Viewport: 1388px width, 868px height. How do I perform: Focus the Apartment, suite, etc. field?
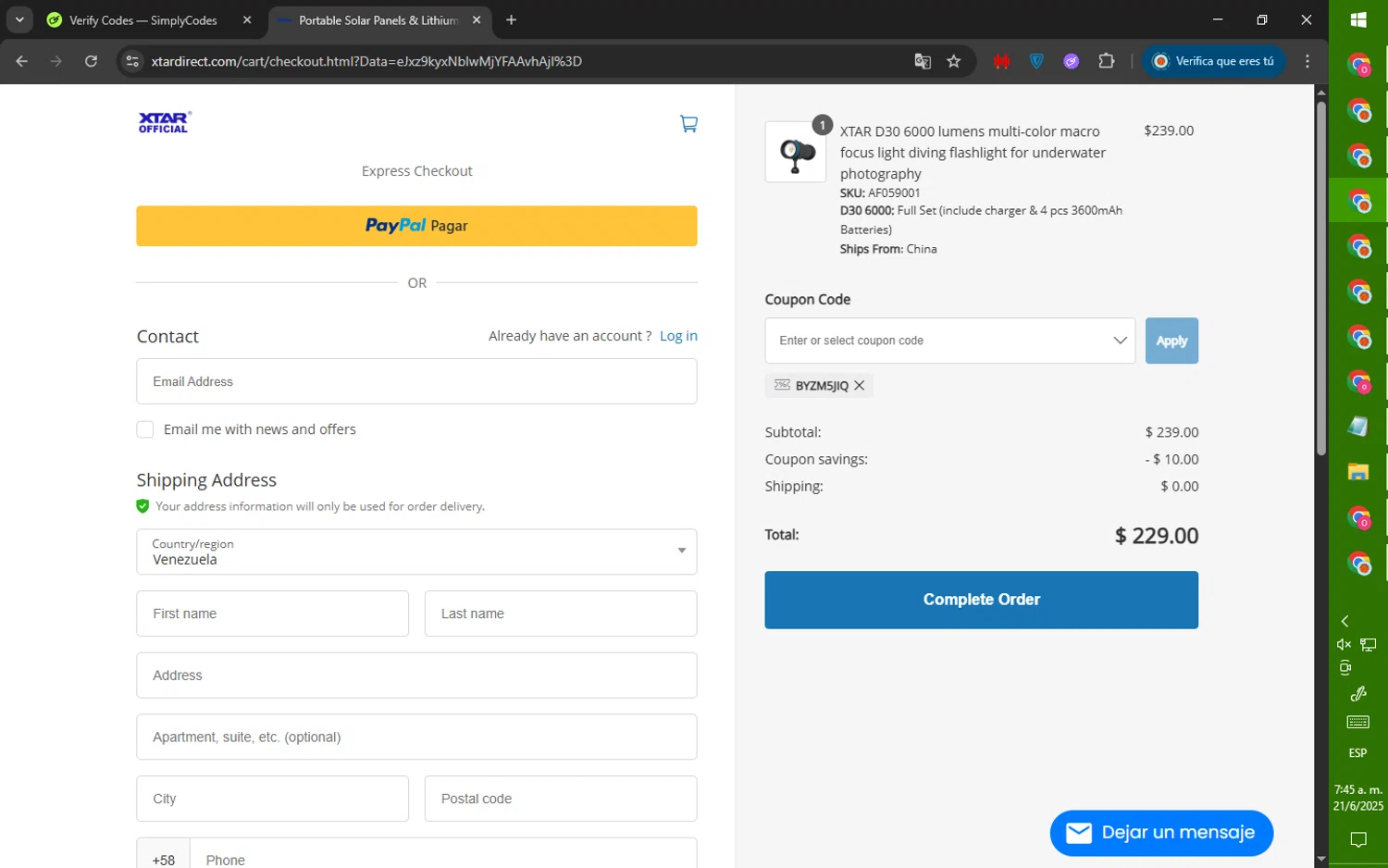click(416, 737)
